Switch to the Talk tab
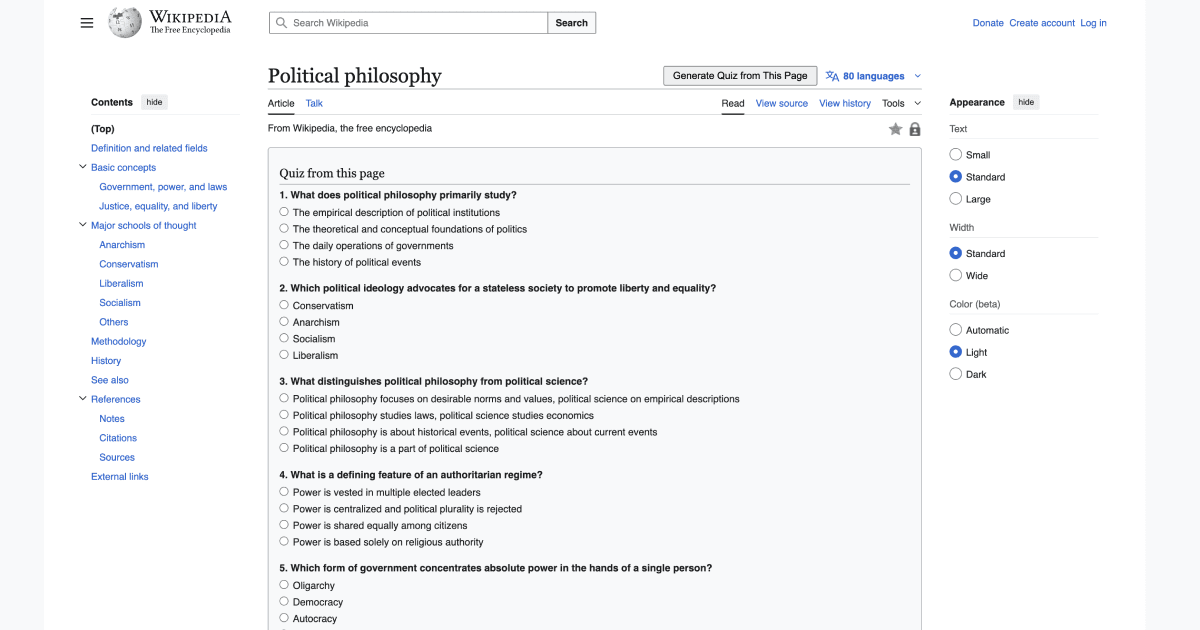The image size is (1200, 630). point(313,103)
